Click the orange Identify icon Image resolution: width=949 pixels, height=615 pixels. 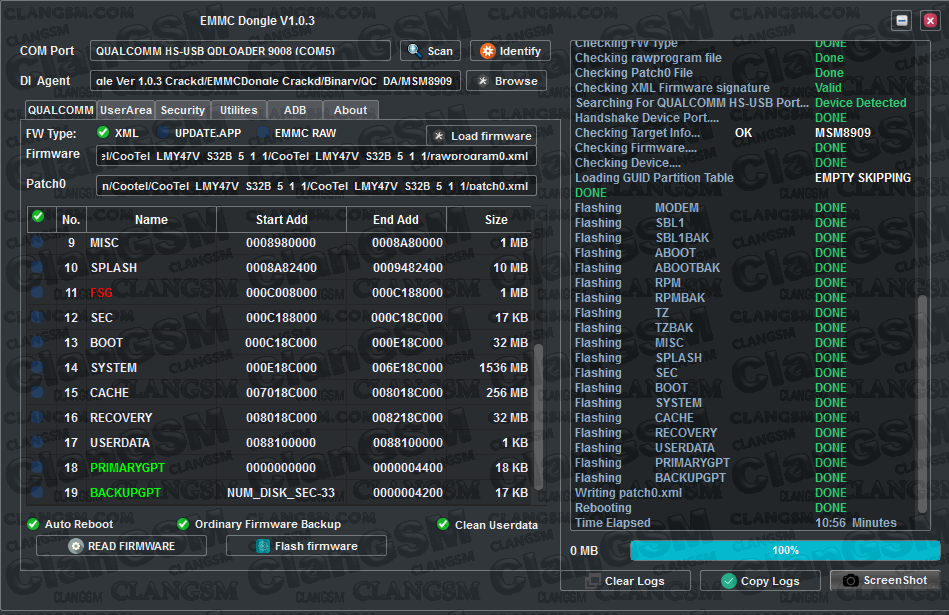click(487, 51)
